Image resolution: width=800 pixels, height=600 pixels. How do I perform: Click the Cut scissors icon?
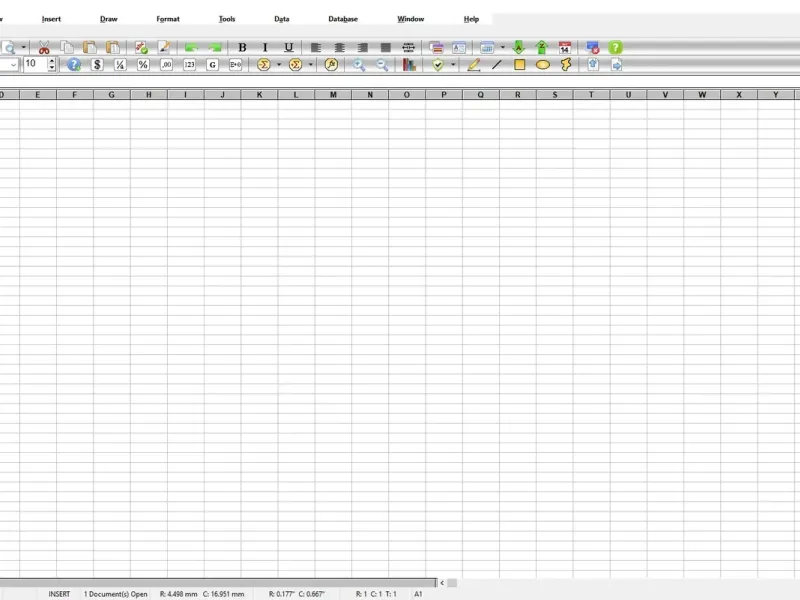(x=44, y=47)
